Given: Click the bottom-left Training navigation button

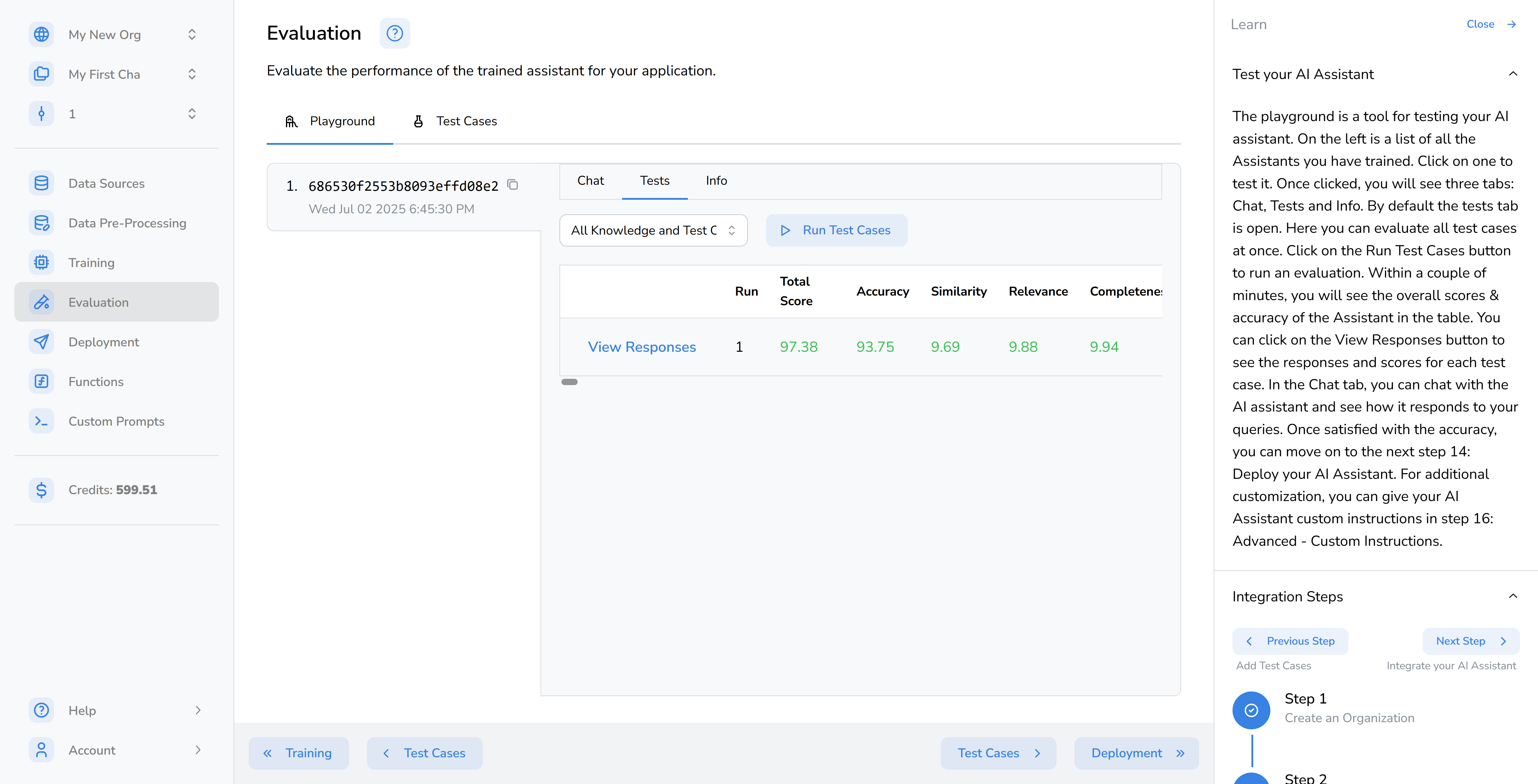Looking at the screenshot, I should pyautogui.click(x=299, y=753).
